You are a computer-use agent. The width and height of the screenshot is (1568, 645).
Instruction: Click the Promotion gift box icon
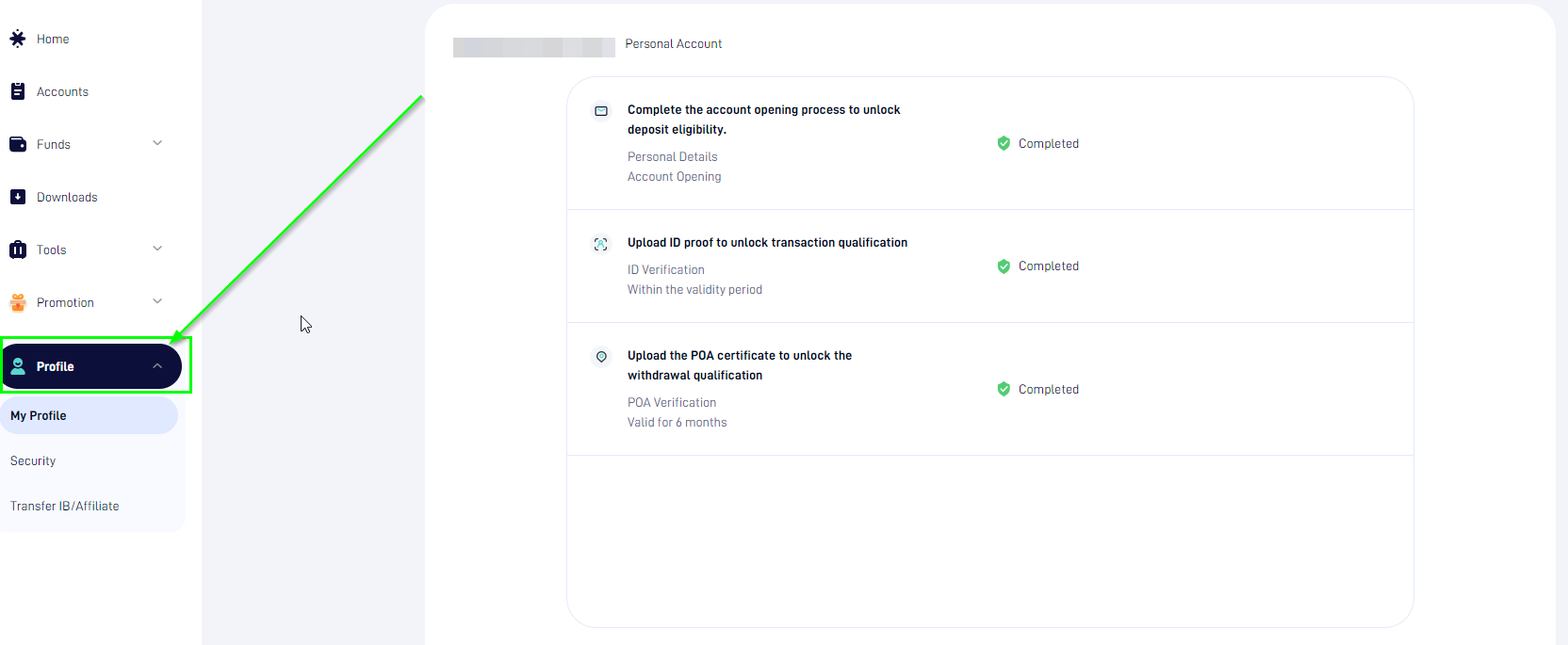(x=17, y=302)
